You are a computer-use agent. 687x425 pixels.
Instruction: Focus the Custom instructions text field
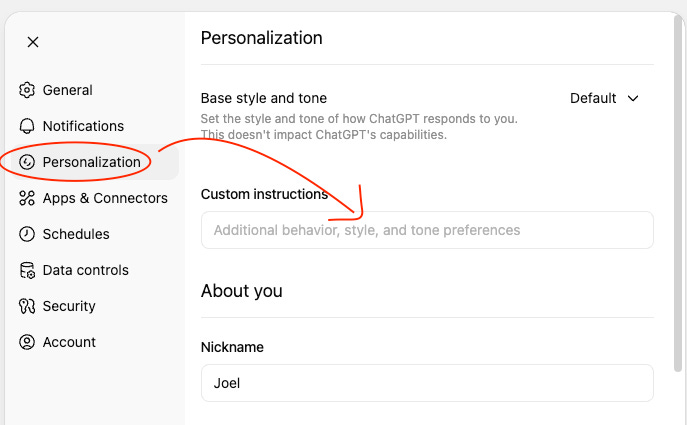pos(427,230)
